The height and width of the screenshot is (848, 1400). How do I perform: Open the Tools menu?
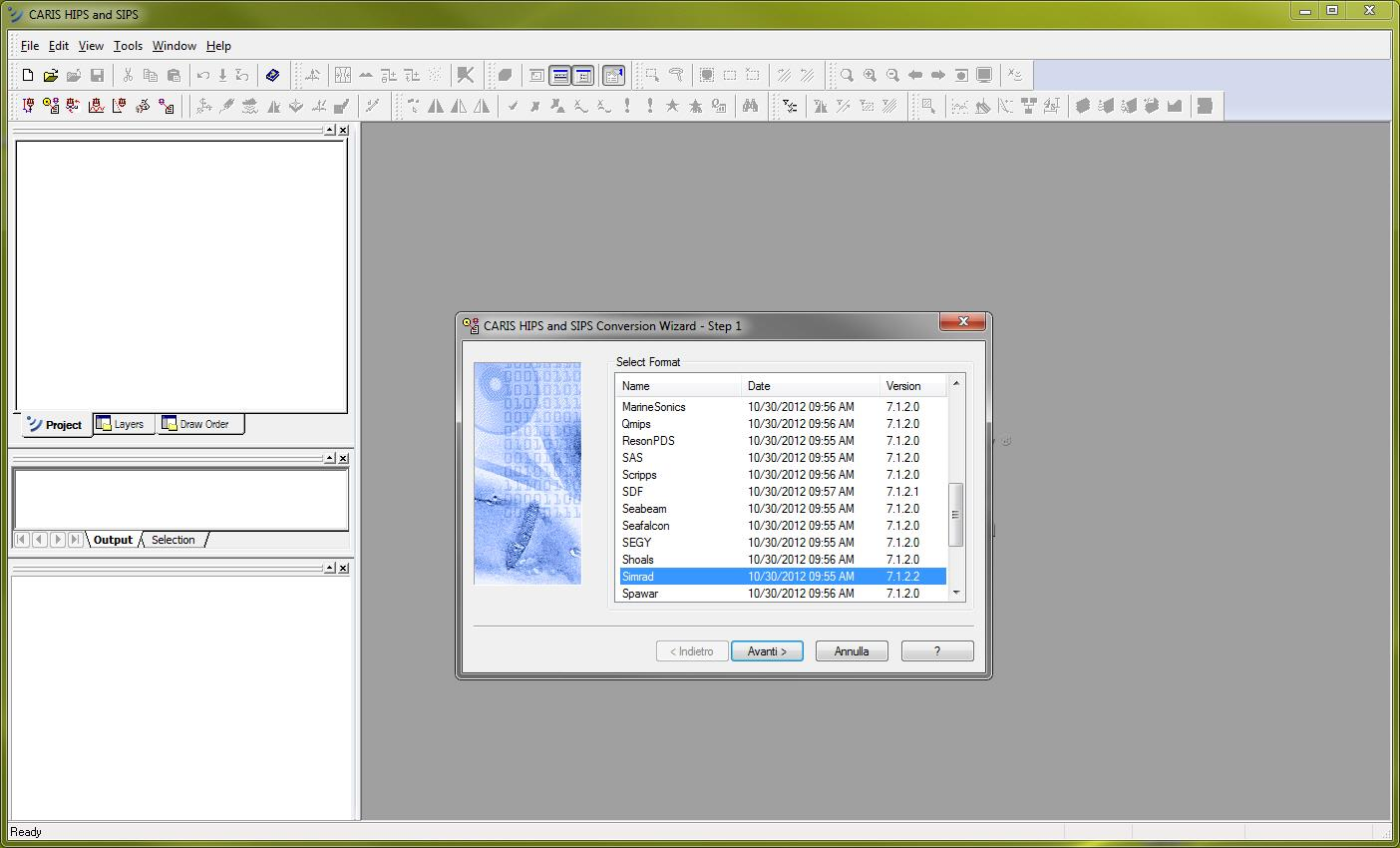[128, 46]
